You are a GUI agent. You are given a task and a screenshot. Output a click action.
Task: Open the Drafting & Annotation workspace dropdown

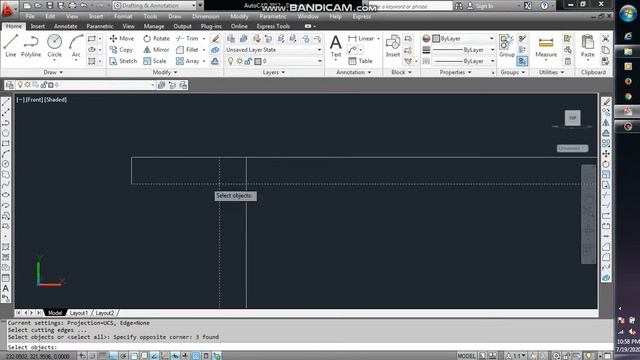[x=158, y=6]
